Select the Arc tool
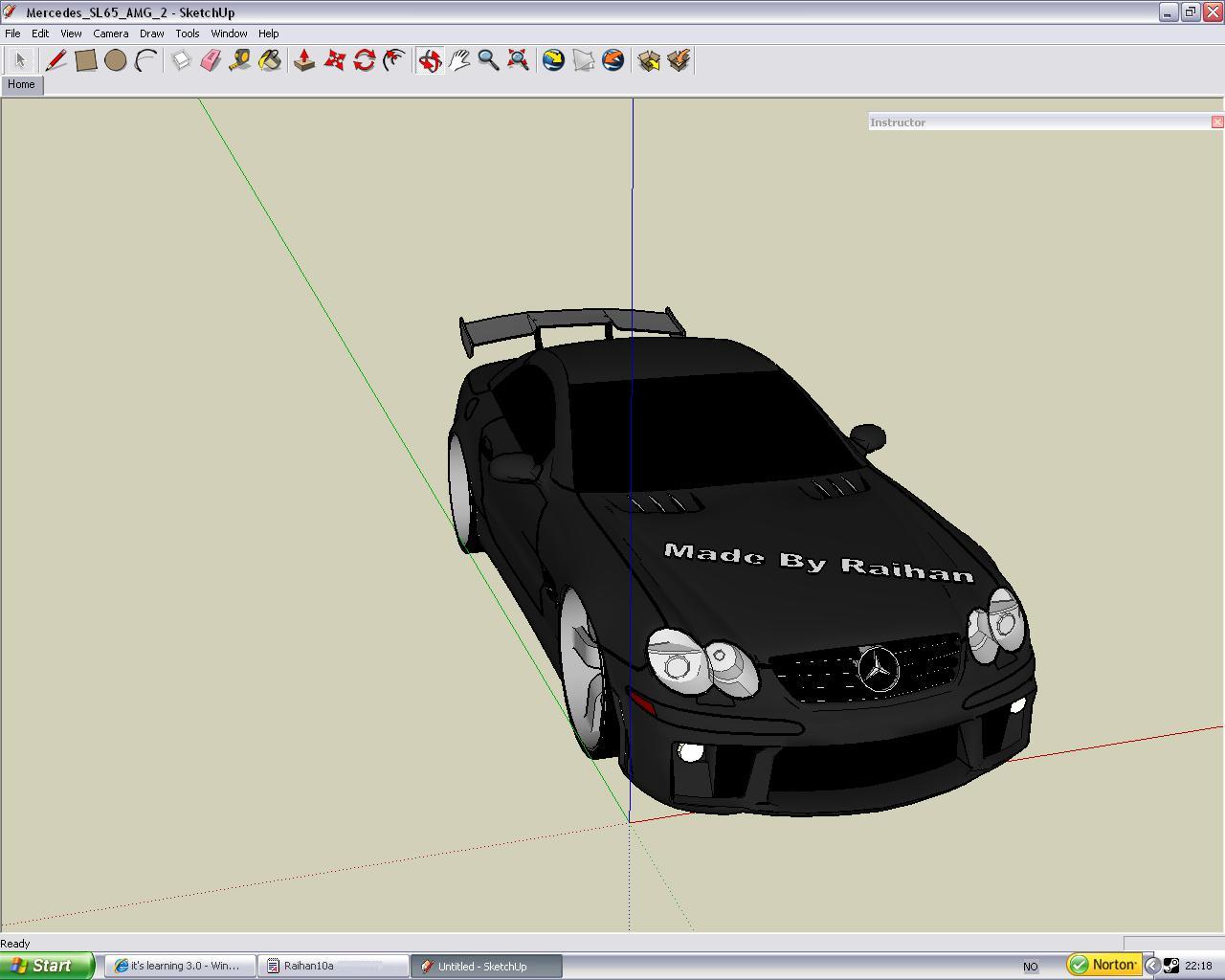Viewport: 1225px width, 980px height. [x=145, y=60]
